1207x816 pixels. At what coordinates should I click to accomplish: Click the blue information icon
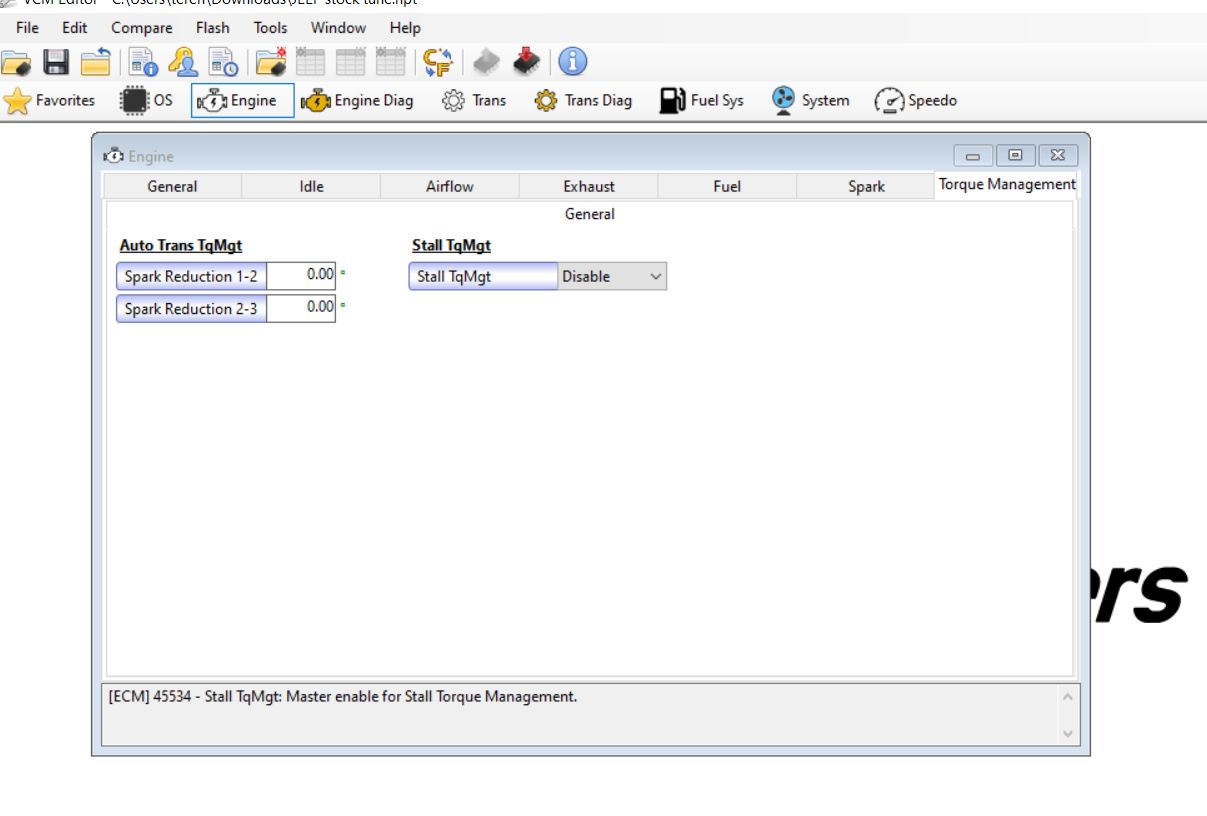[x=572, y=63]
